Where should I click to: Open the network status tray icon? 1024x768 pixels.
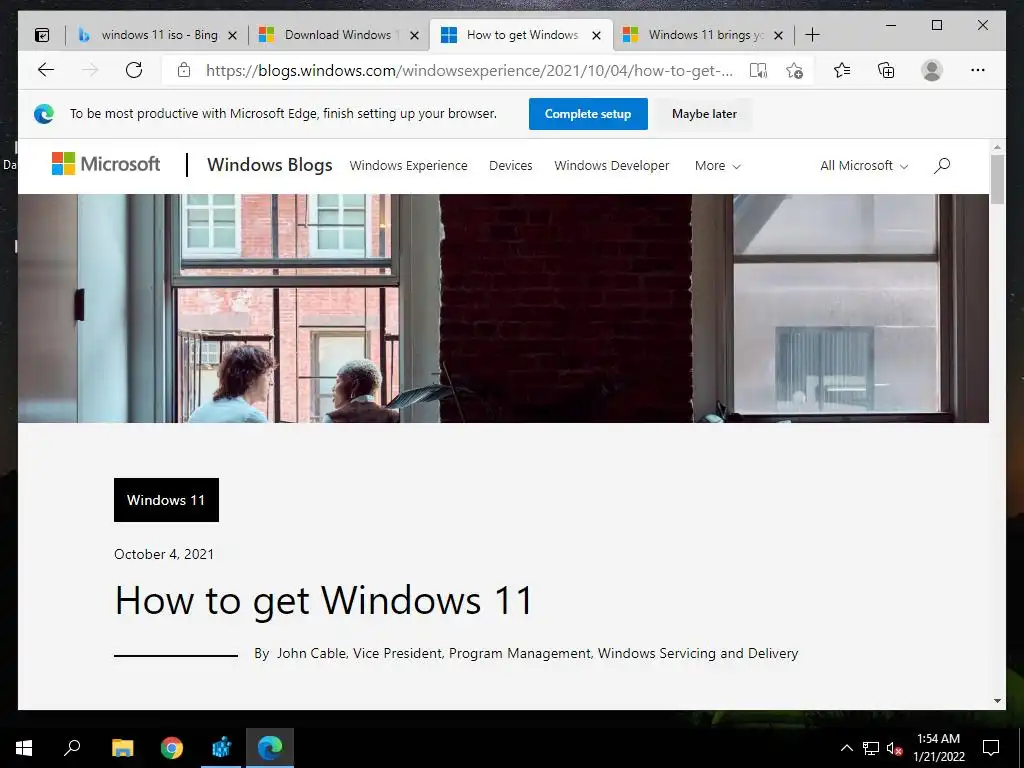point(871,748)
